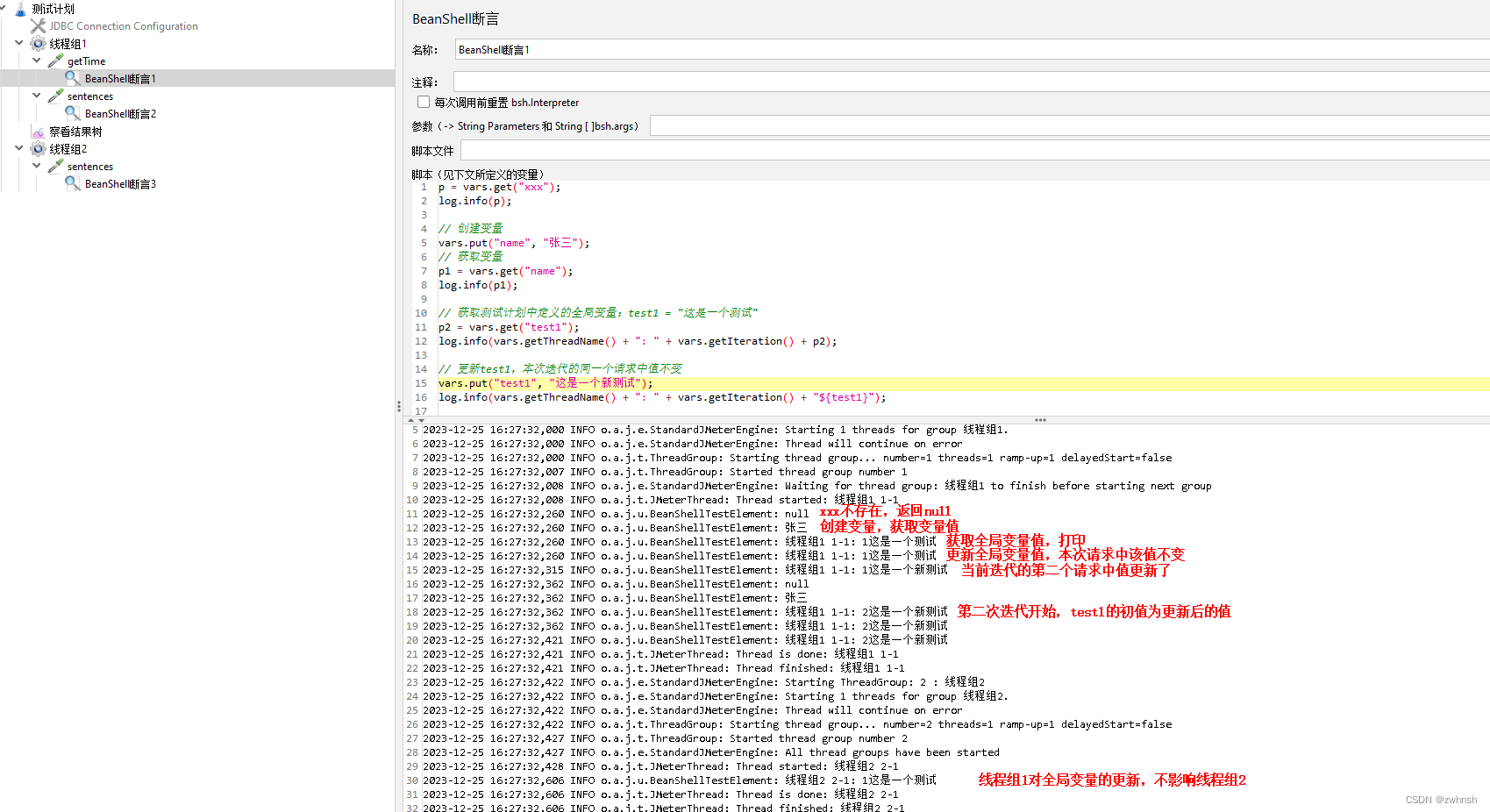Viewport: 1490px width, 812px height.
Task: Click the BeanShell断言3 magnifier icon
Action: (x=73, y=184)
